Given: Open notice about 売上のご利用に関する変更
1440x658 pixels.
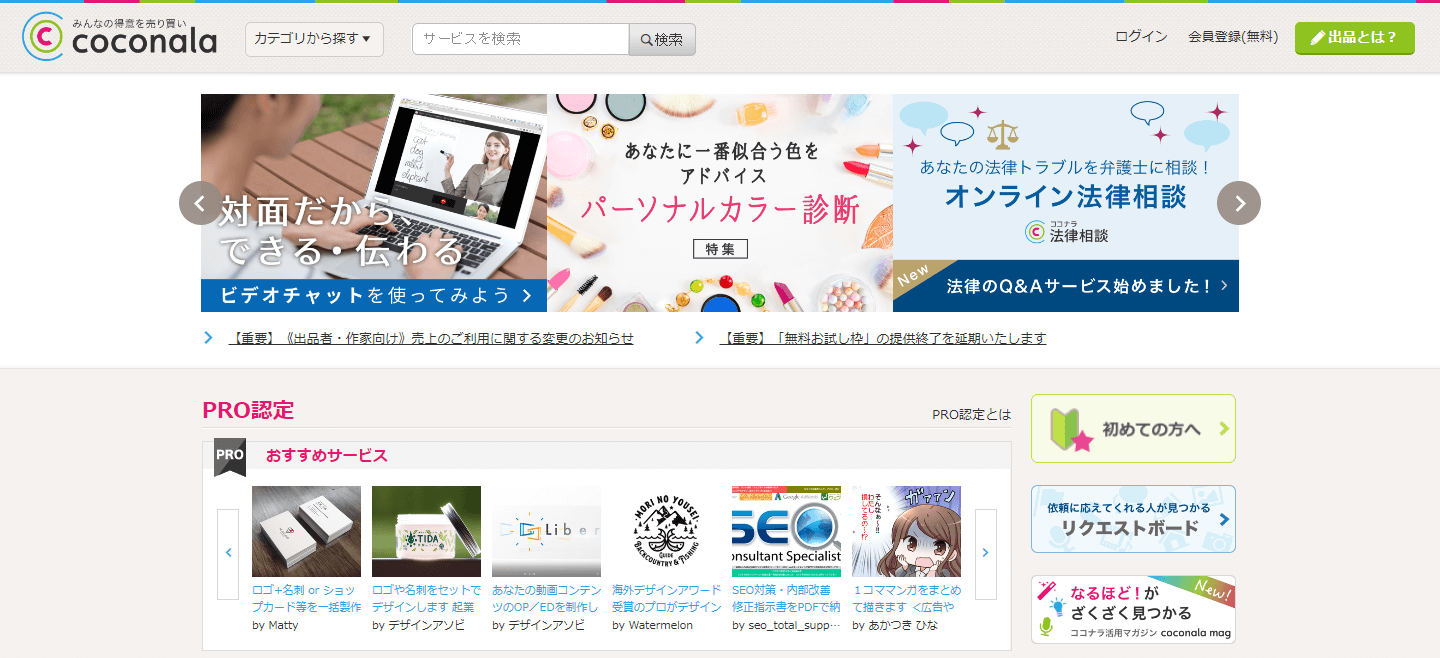Looking at the screenshot, I should (x=431, y=338).
